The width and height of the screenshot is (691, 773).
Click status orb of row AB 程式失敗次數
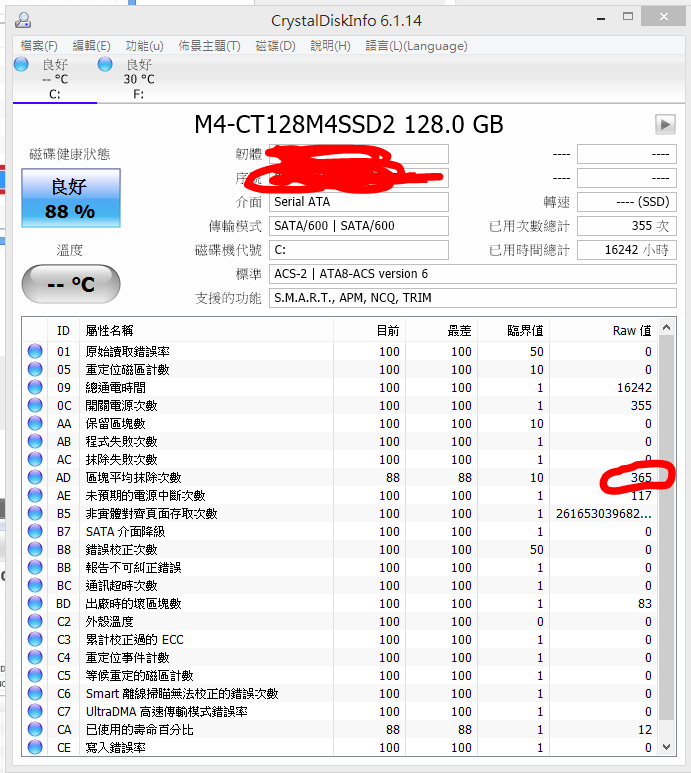(x=35, y=441)
